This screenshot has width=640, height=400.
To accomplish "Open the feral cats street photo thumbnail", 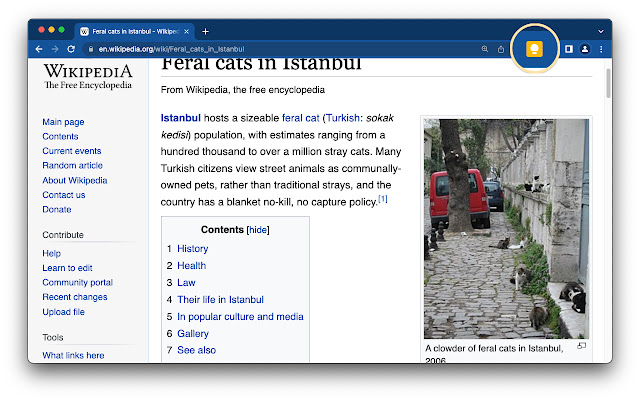I will click(x=506, y=228).
